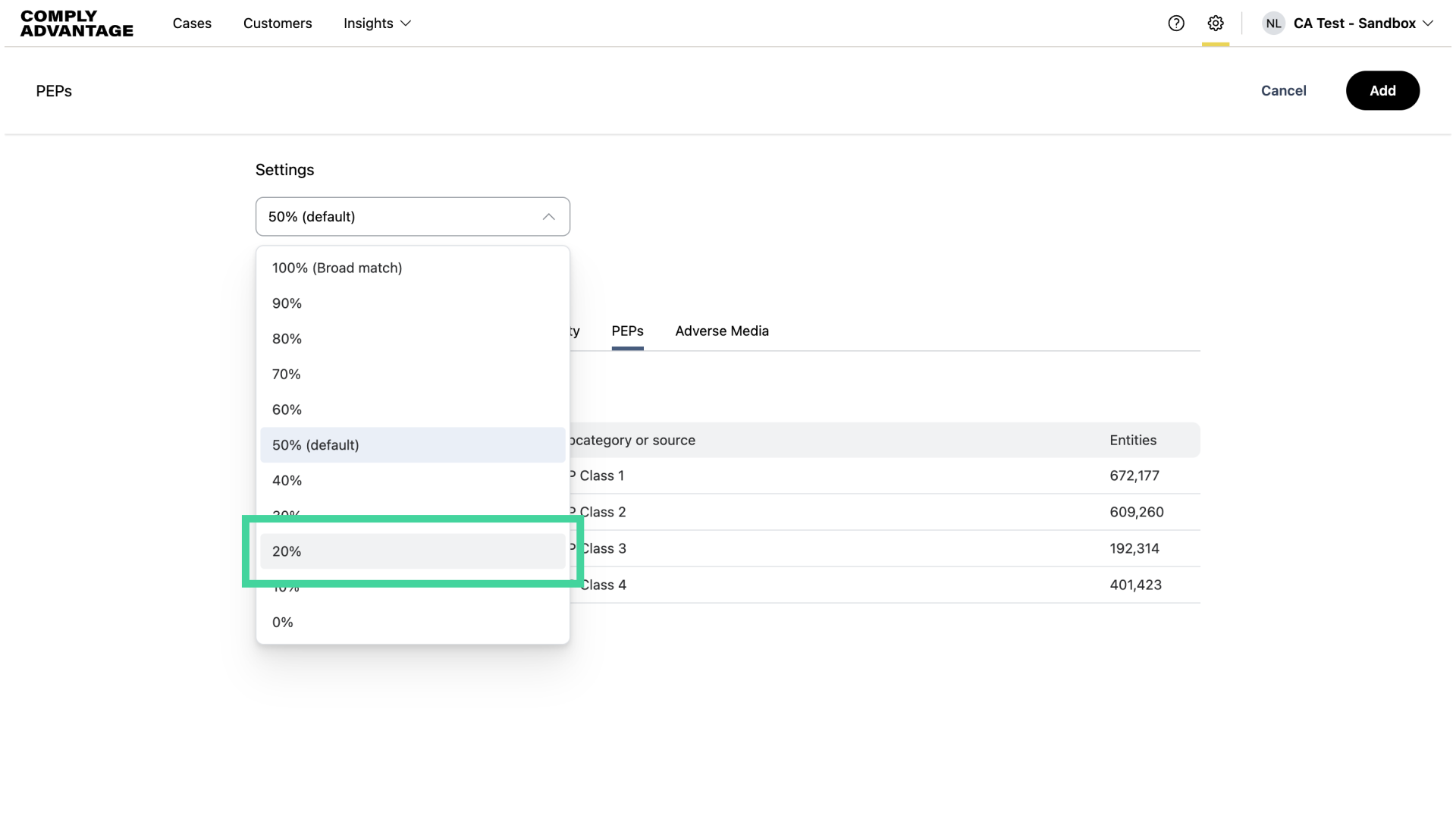This screenshot has height=819, width=1456.
Task: Choose the 100% (Broad match) option
Action: [337, 268]
